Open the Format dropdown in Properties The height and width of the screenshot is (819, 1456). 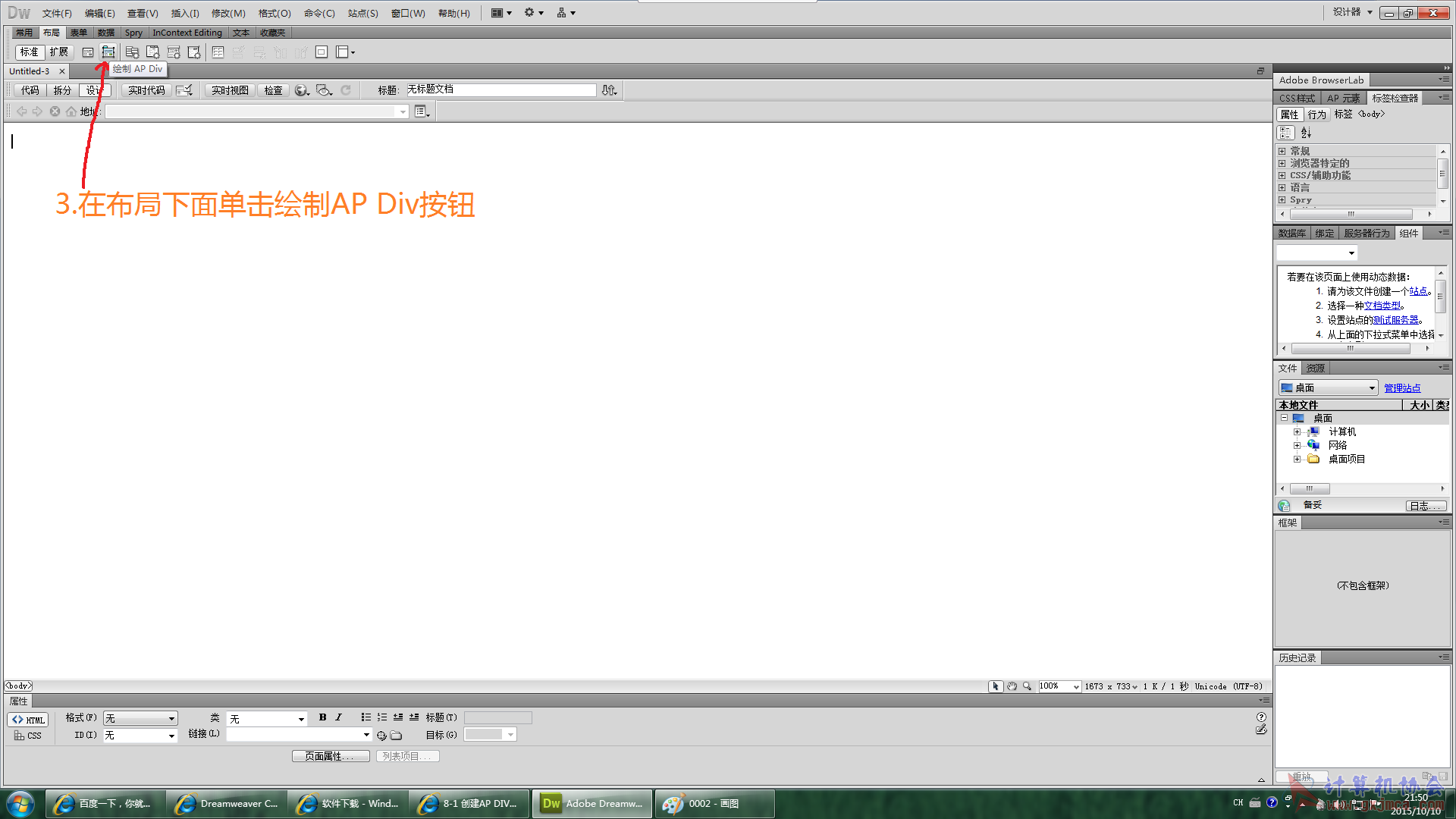point(140,718)
